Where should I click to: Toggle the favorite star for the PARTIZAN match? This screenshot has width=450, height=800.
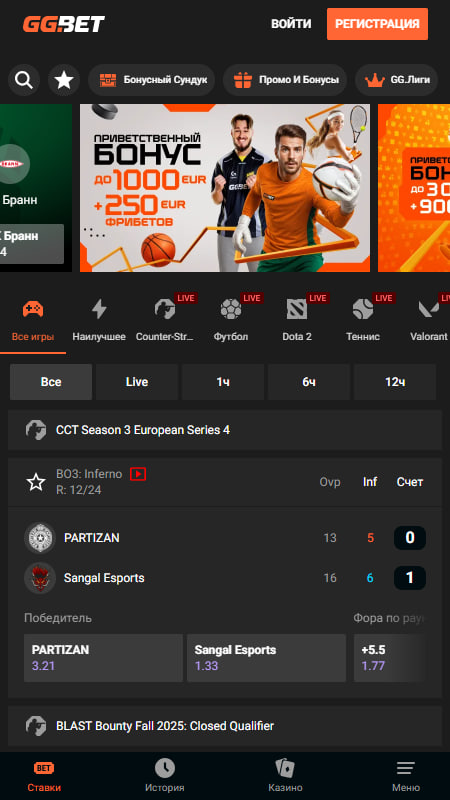coord(36,482)
